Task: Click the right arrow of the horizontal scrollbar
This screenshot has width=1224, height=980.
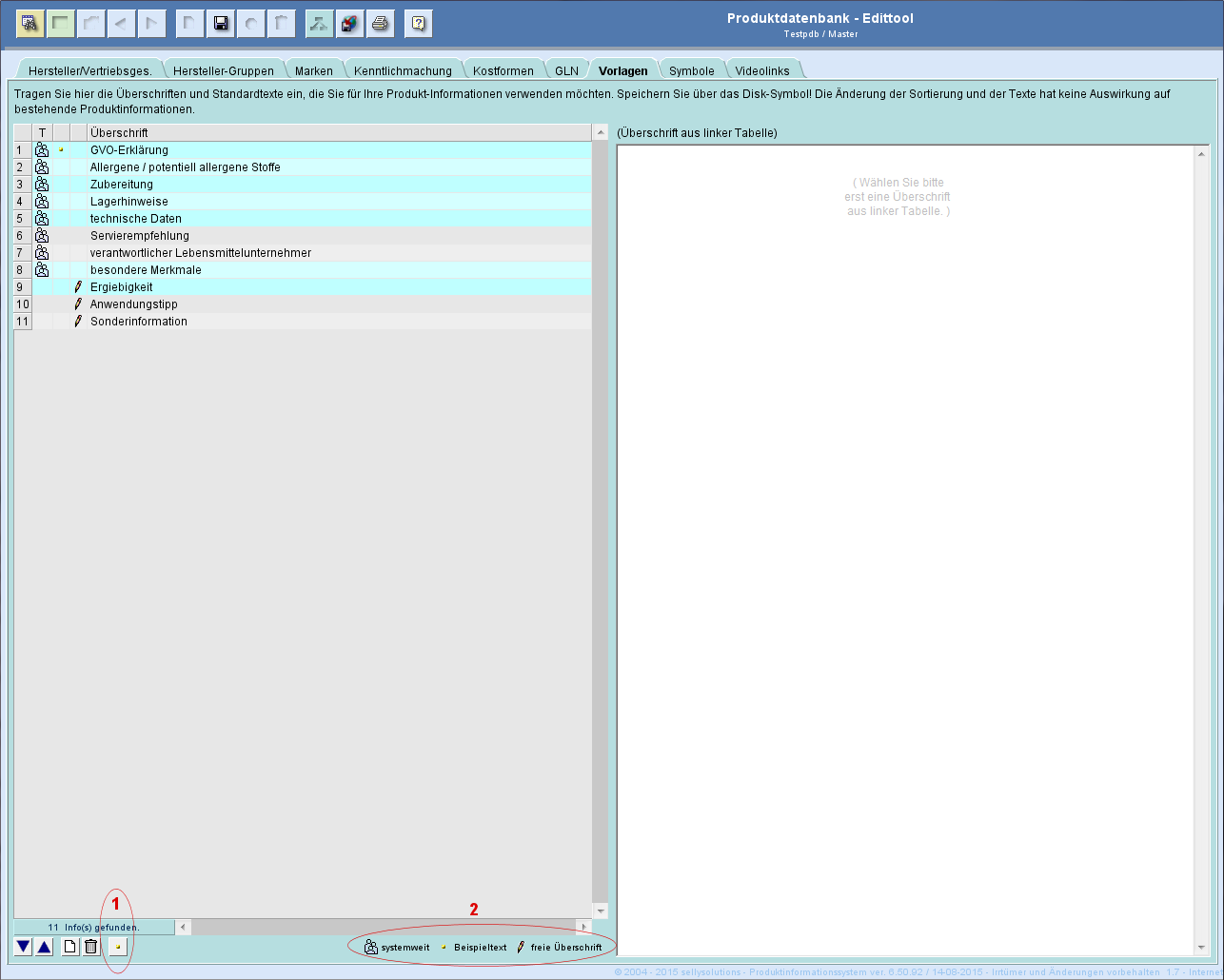Action: pyautogui.click(x=584, y=927)
